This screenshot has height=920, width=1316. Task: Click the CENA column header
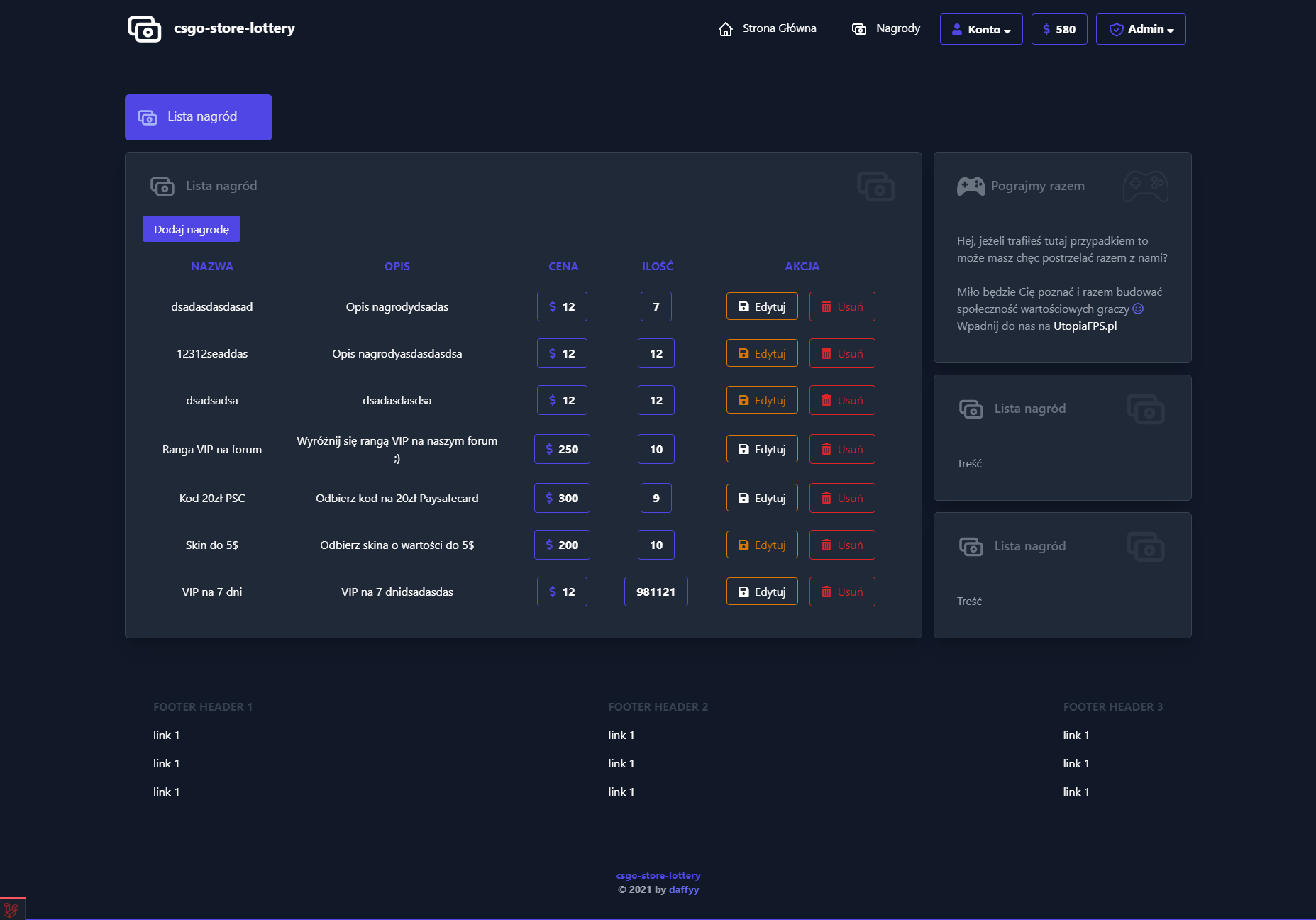pyautogui.click(x=563, y=266)
